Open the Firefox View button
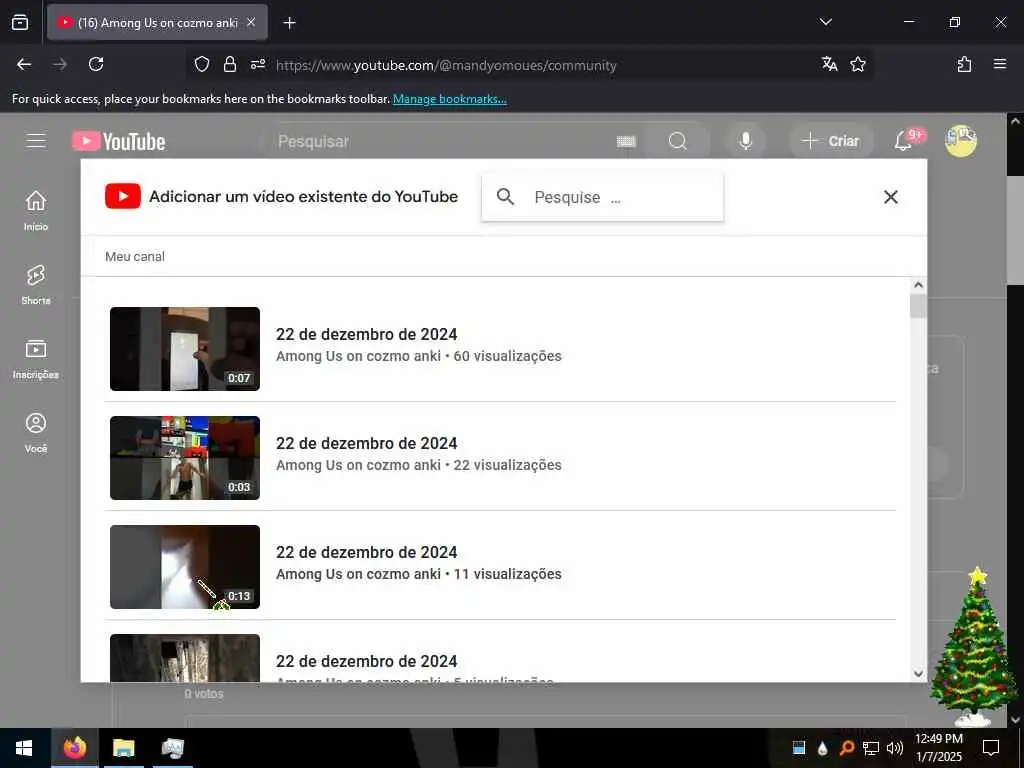 pos(20,22)
